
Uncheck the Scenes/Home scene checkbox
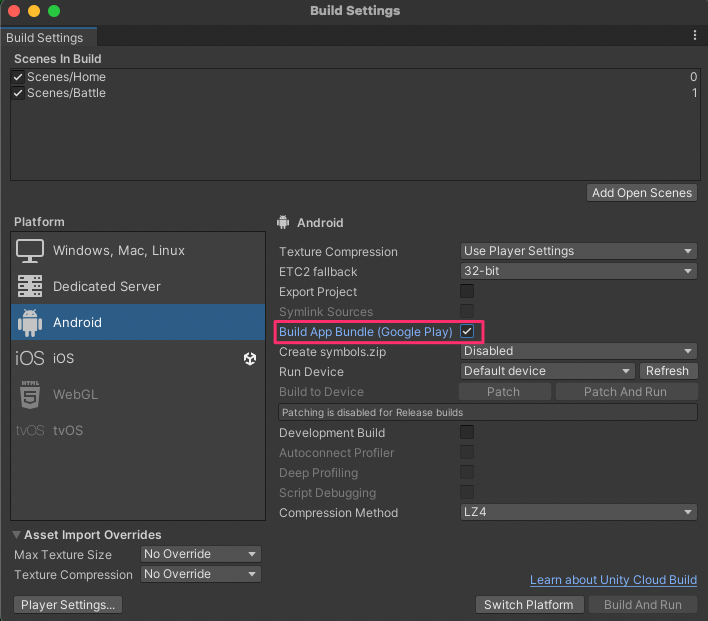(x=18, y=77)
